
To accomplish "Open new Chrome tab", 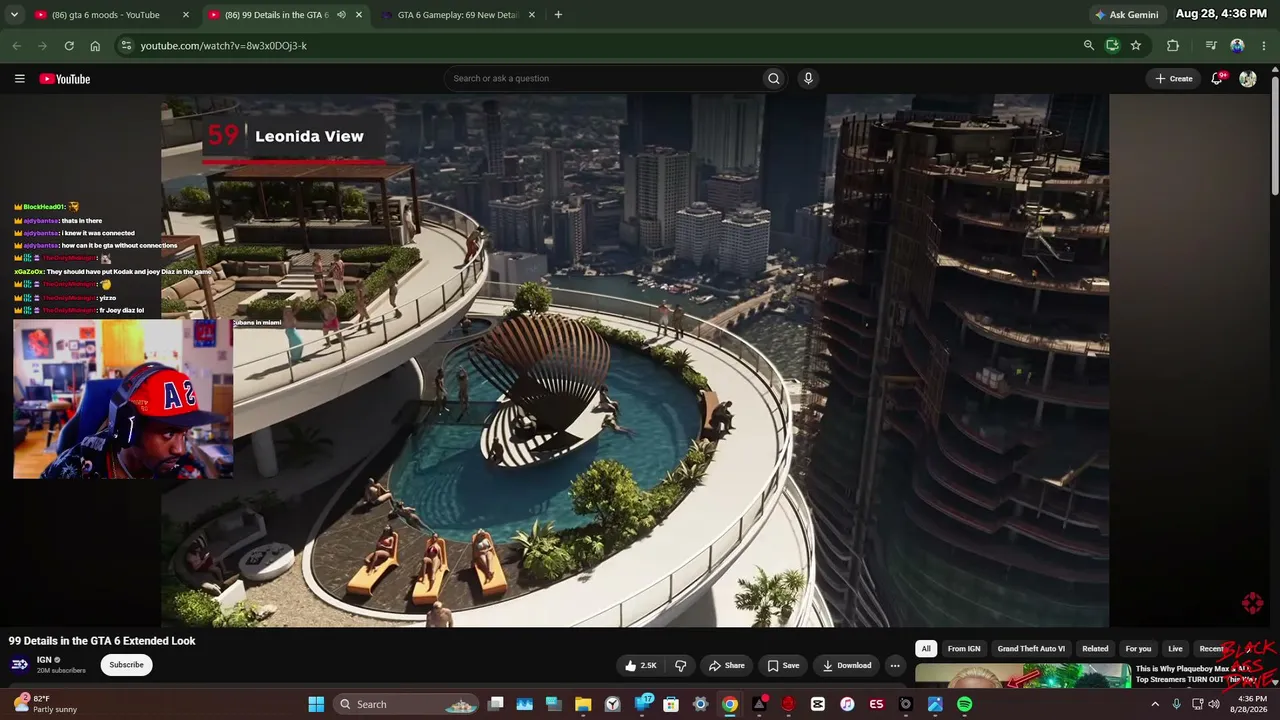I will point(558,15).
